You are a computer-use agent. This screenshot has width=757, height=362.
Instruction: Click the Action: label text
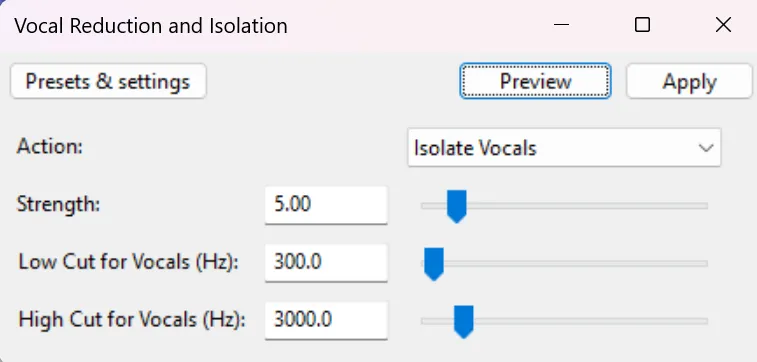(50, 147)
